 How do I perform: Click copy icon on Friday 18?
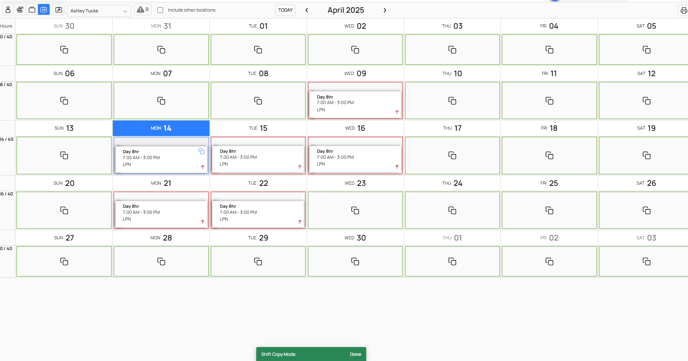click(549, 155)
